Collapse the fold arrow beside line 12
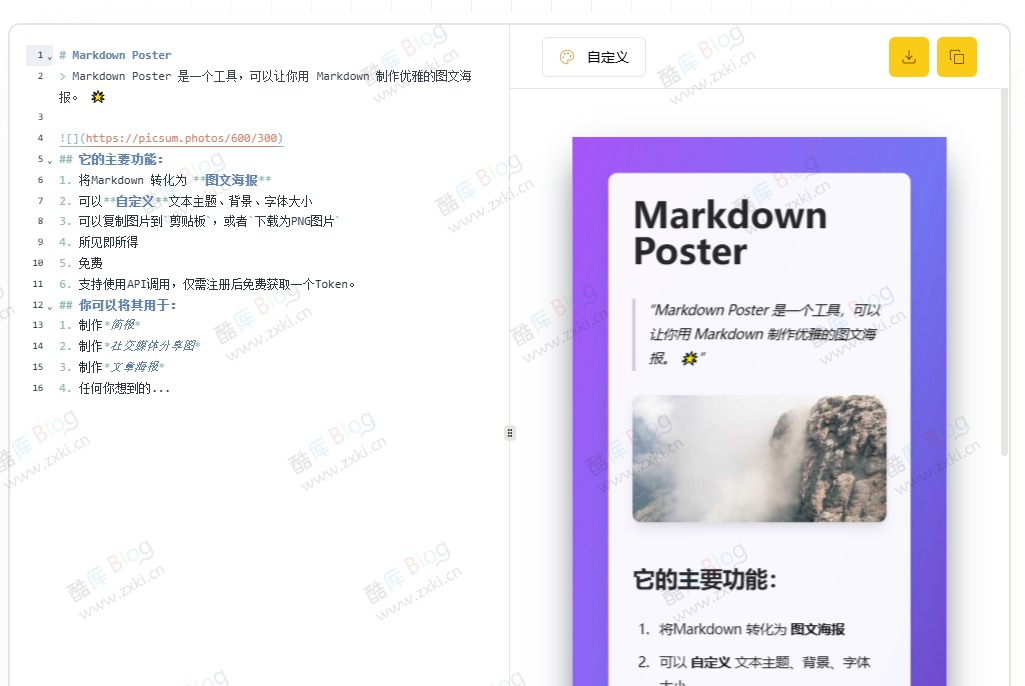Screen dimensions: 1025x686 (x=51, y=305)
